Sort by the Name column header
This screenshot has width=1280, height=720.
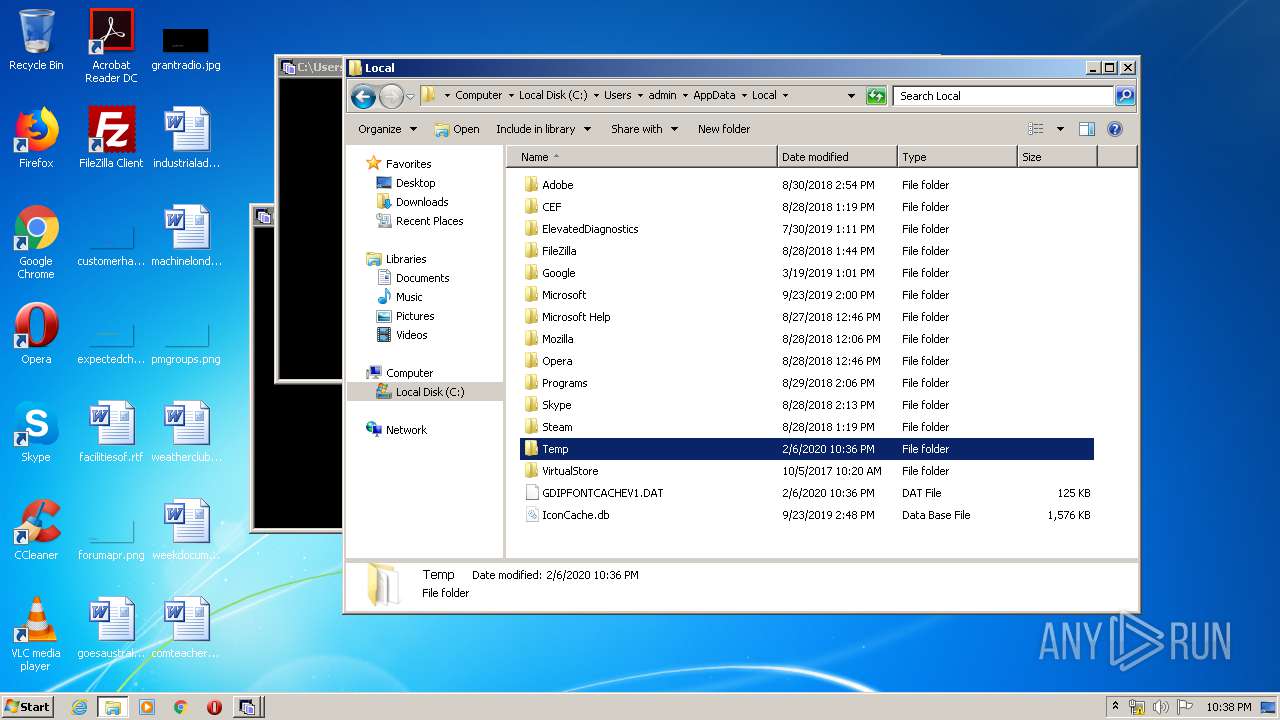coord(642,157)
